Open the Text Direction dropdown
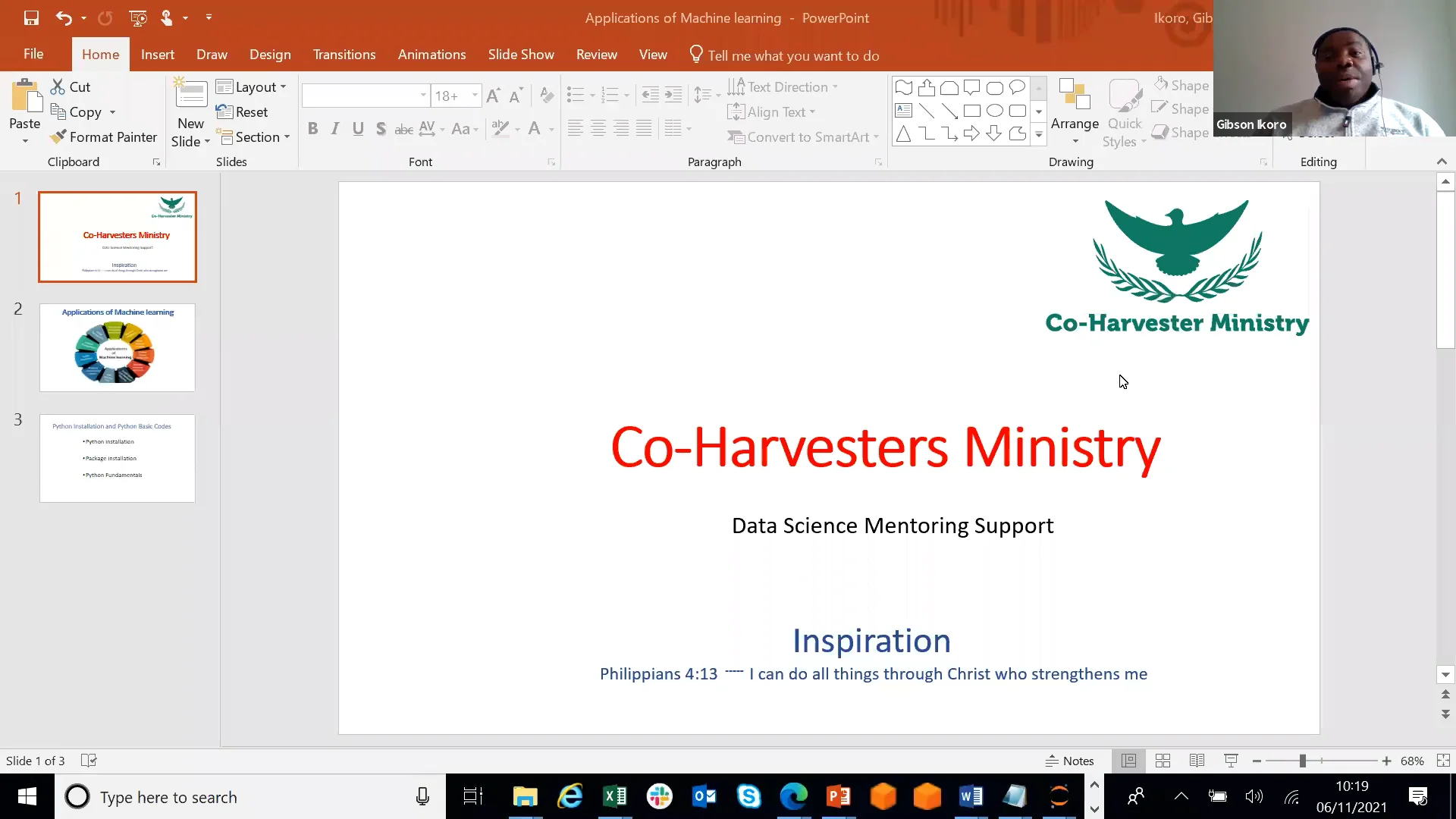Screen dimensions: 1456x819 (783, 87)
